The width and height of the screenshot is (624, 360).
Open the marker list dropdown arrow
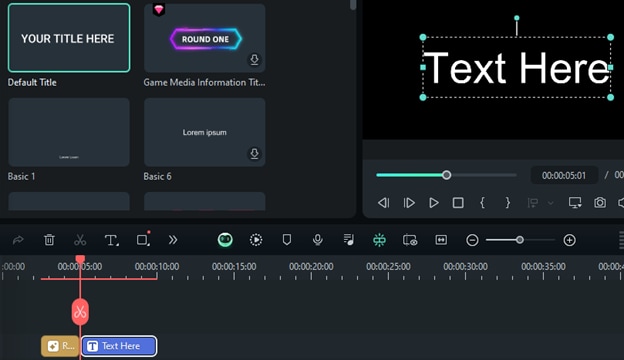click(550, 203)
